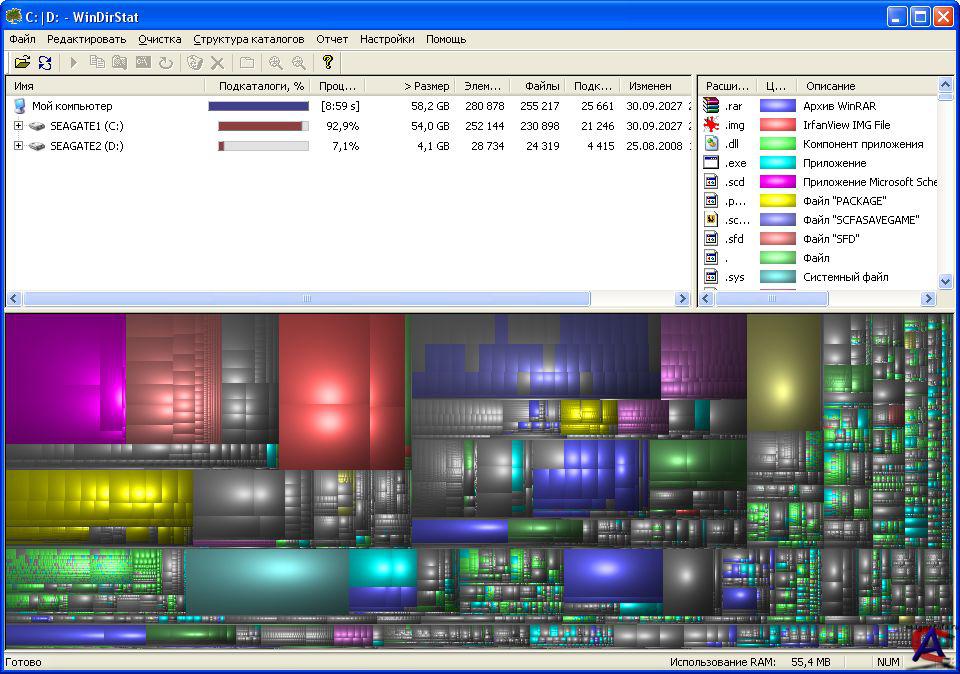Click the cyan .exe color swatch
Viewport: 960px width, 674px height.
[777, 163]
